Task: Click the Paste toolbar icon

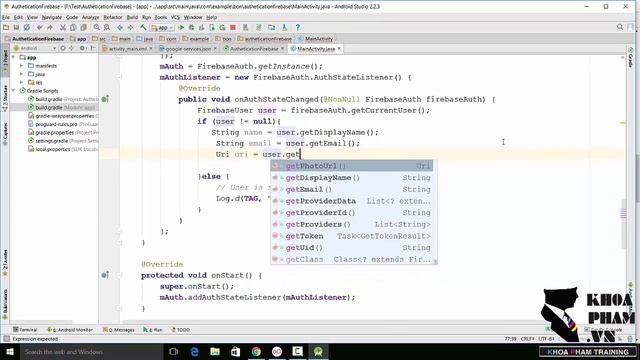Action: tap(83, 27)
